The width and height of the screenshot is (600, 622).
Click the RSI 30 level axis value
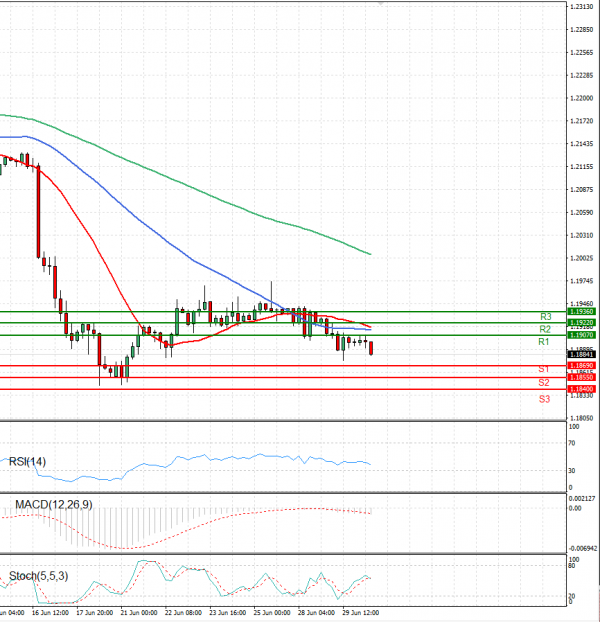coord(571,470)
